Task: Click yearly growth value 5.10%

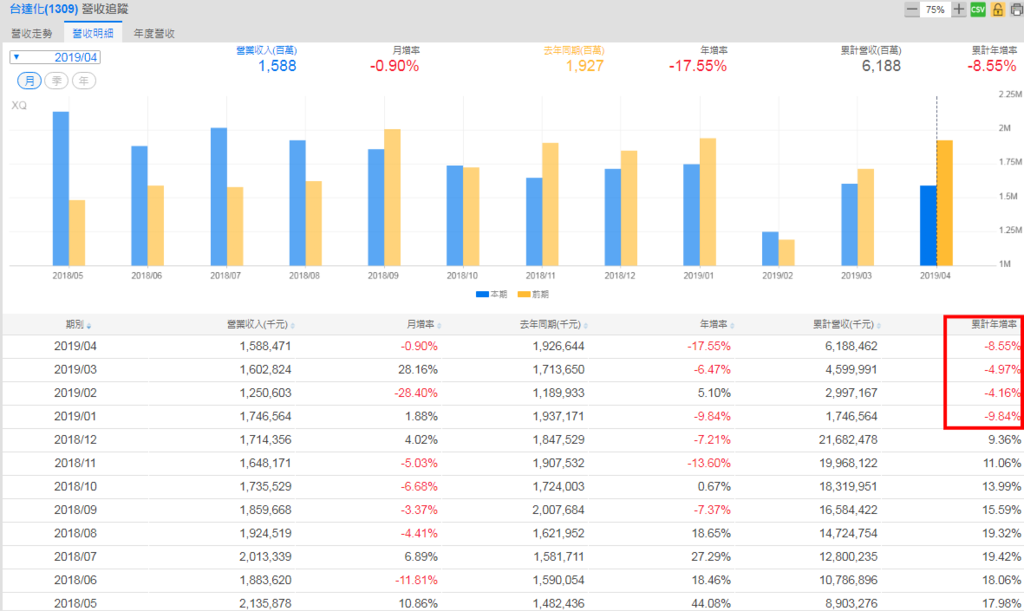Action: point(714,393)
